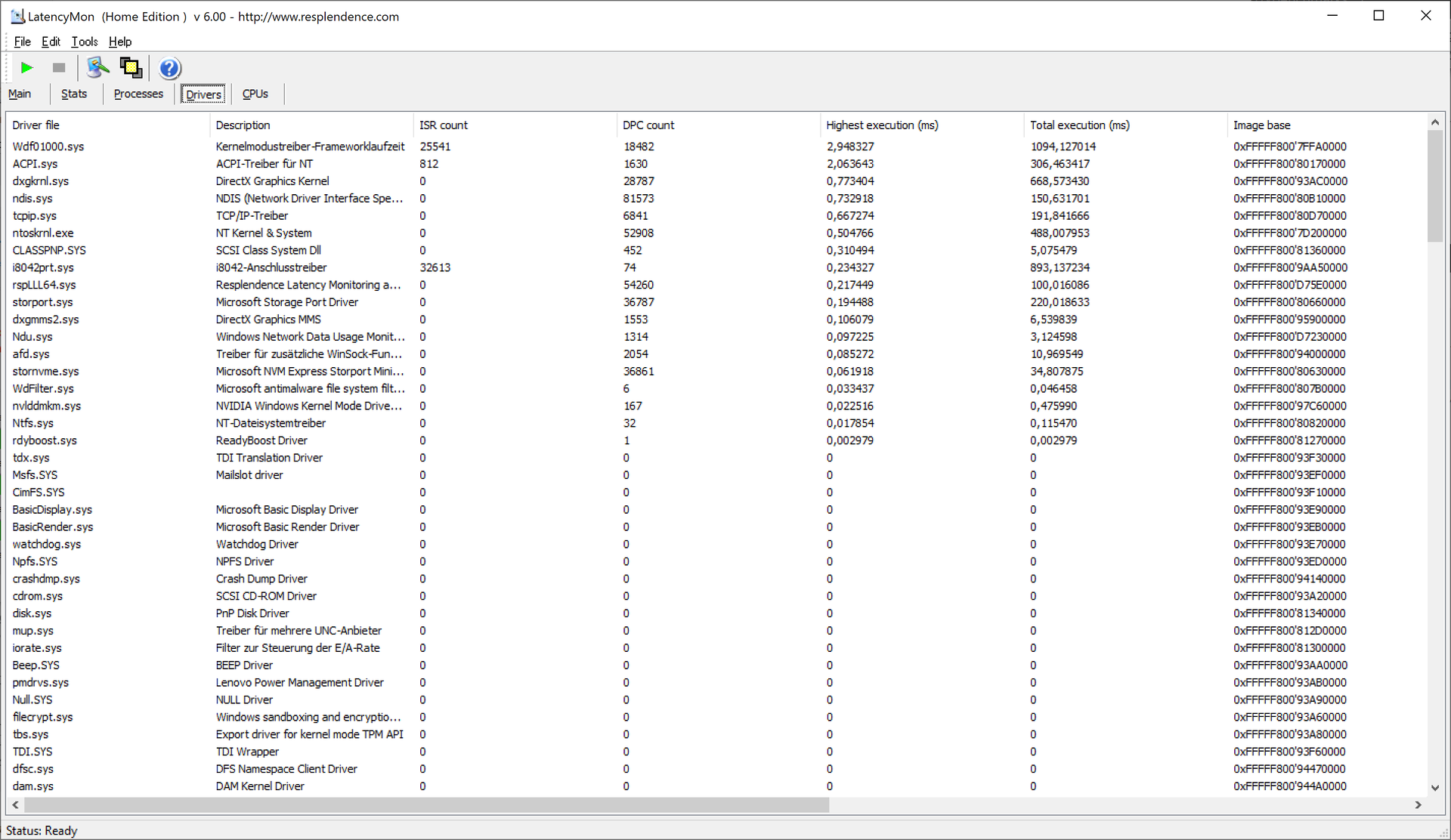Screen dimensions: 1451x840
Task: Open help with the blue question mark icon
Action: point(170,69)
